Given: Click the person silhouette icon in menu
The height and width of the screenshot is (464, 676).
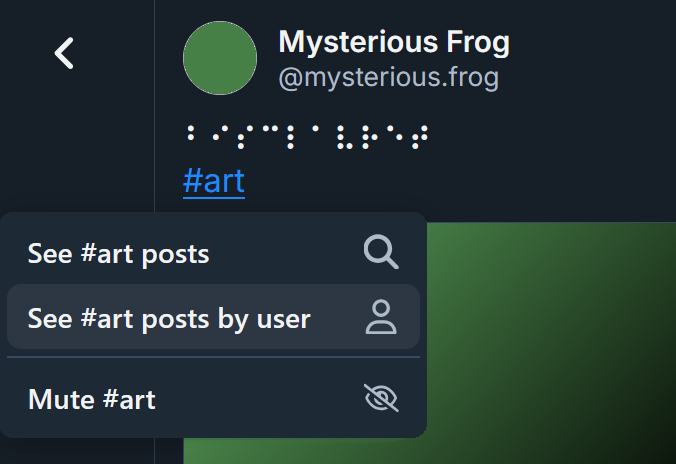Looking at the screenshot, I should coord(381,317).
